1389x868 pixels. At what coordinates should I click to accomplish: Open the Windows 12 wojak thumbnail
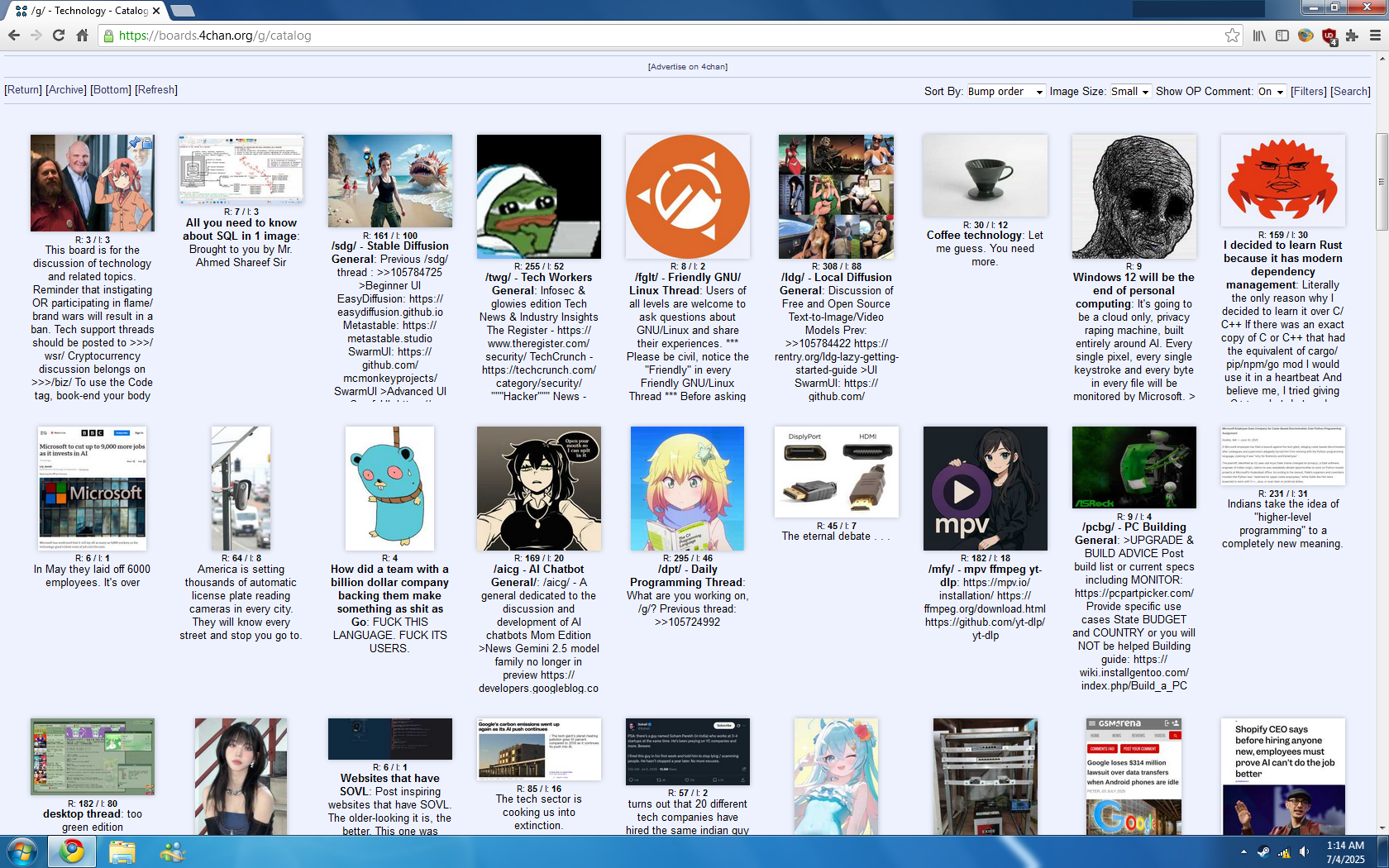1134,197
